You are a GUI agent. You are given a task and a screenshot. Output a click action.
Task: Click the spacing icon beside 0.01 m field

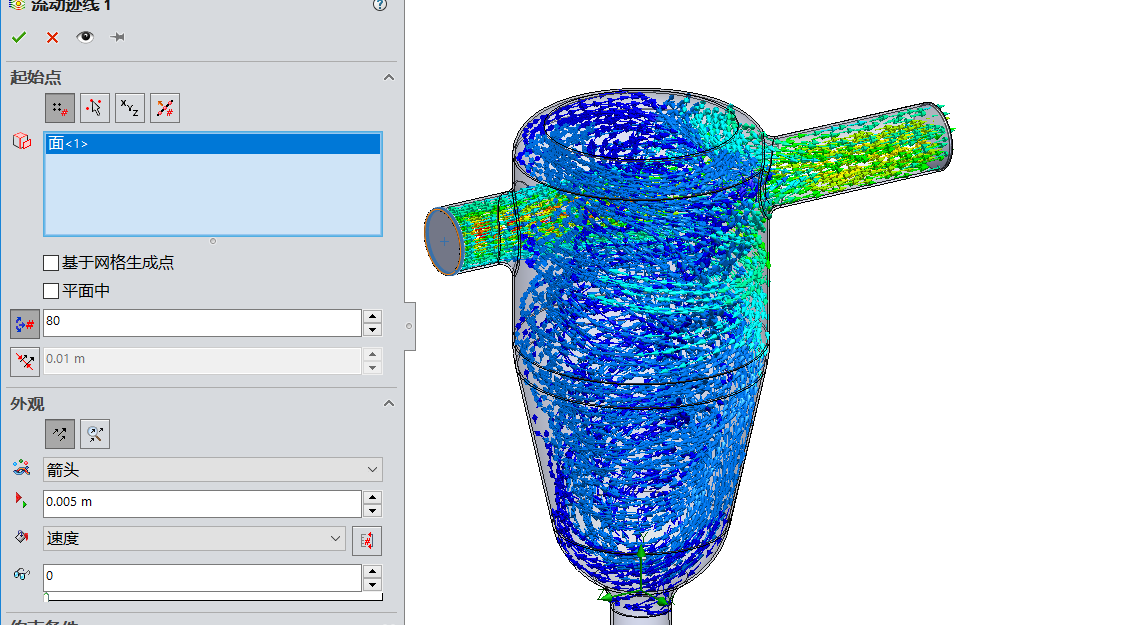[x=24, y=361]
